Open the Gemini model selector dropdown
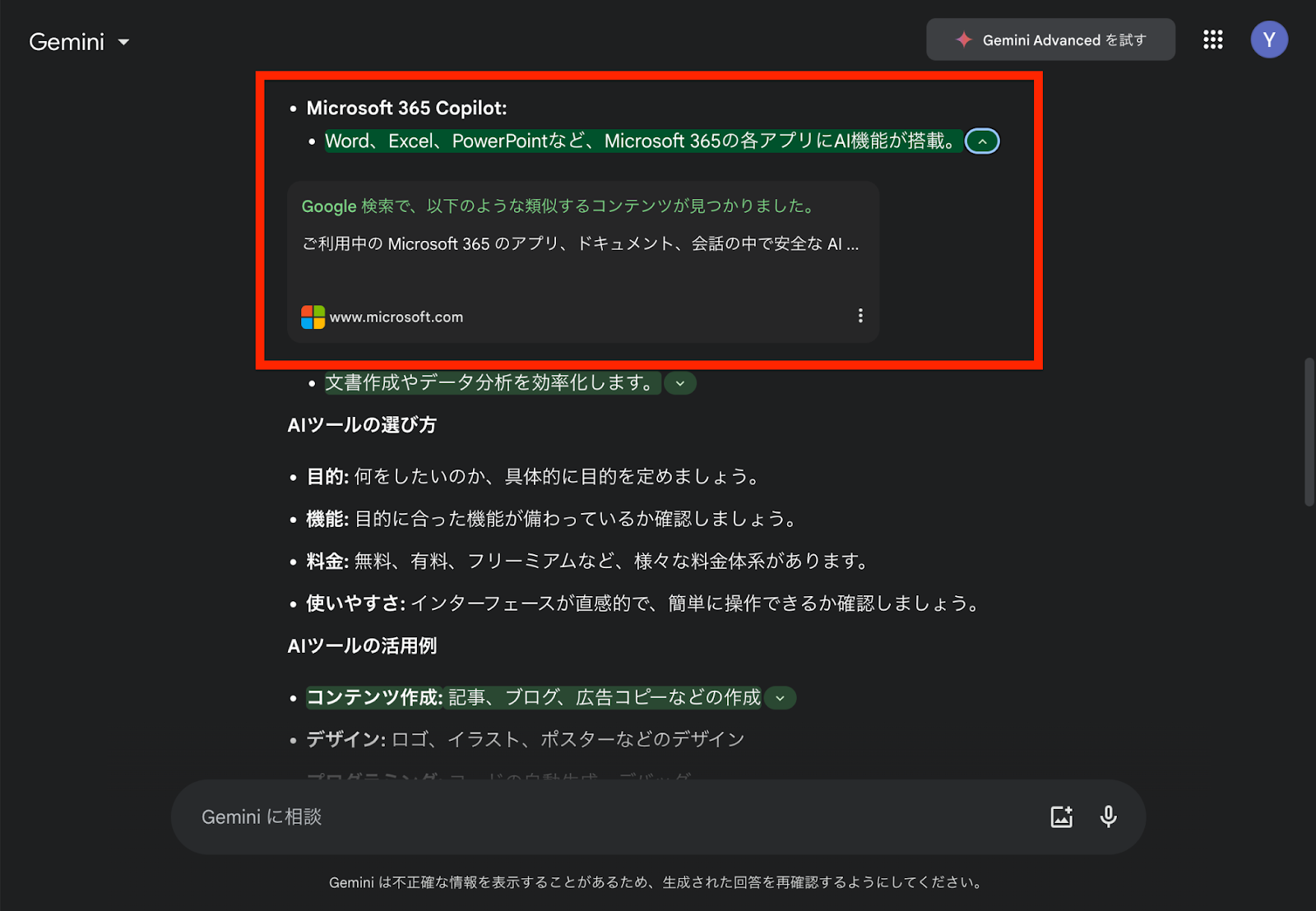 pyautogui.click(x=79, y=42)
